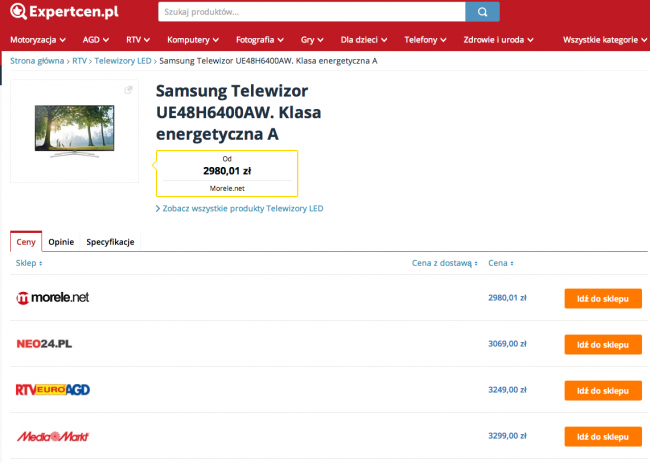Click the Media Markt shop logo
The image size is (650, 463).
click(x=53, y=436)
